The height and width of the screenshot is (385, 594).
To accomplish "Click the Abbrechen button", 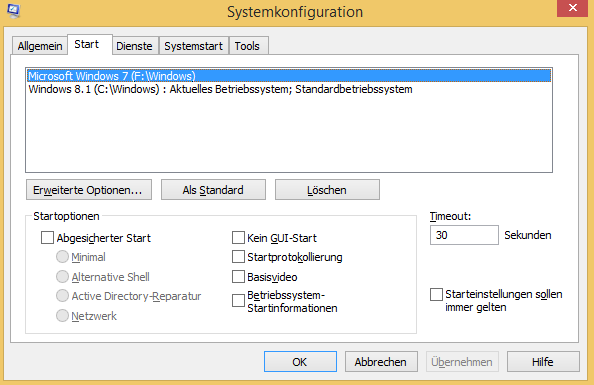I will [x=381, y=362].
